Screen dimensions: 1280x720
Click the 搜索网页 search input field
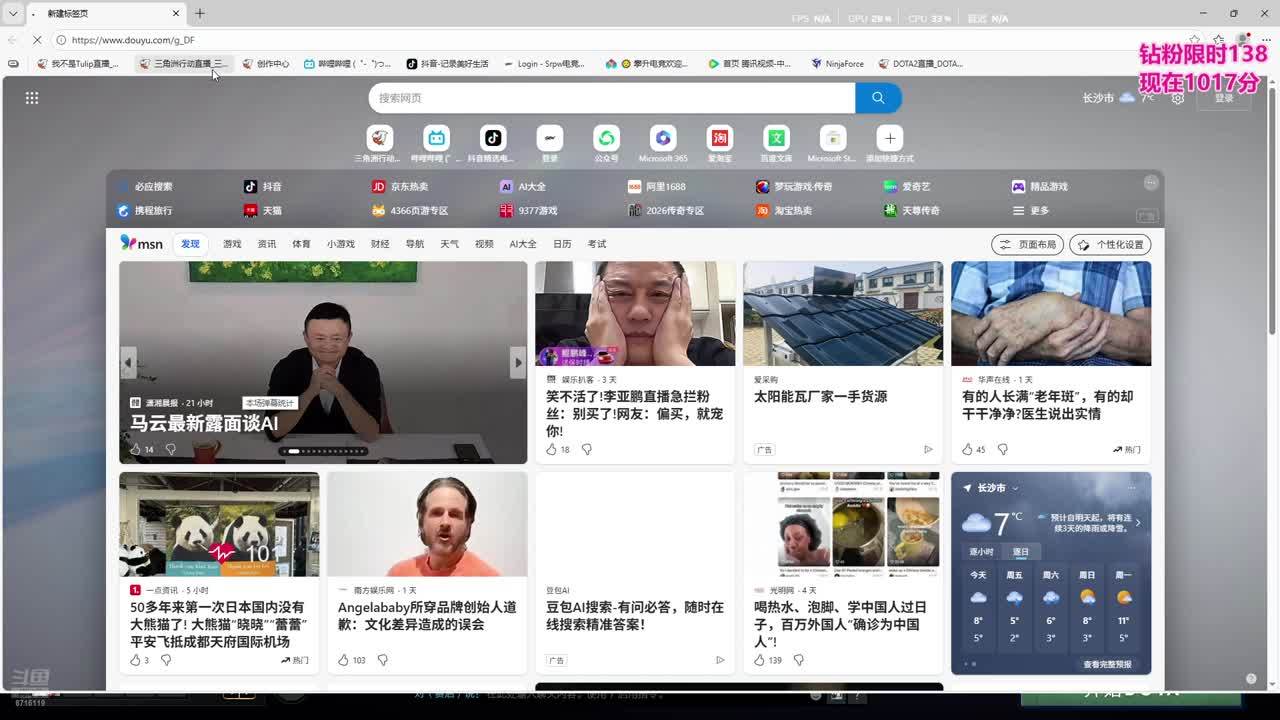[x=611, y=98]
